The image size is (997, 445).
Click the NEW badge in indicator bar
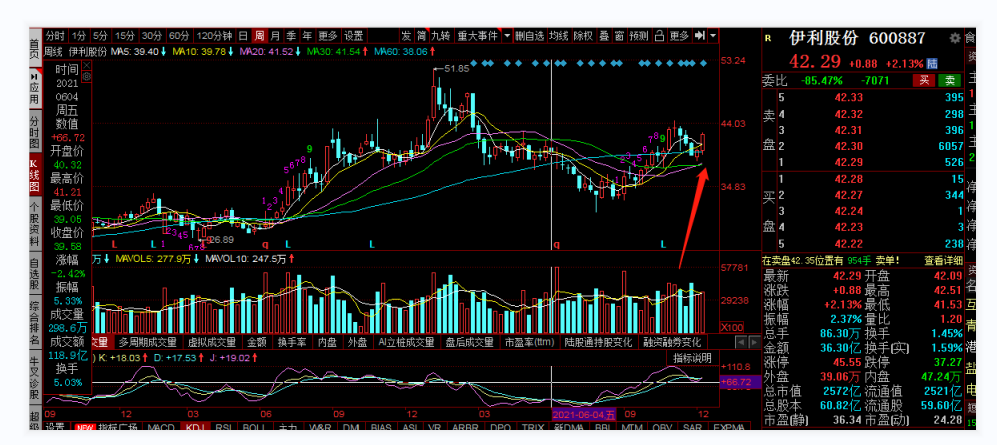click(83, 428)
